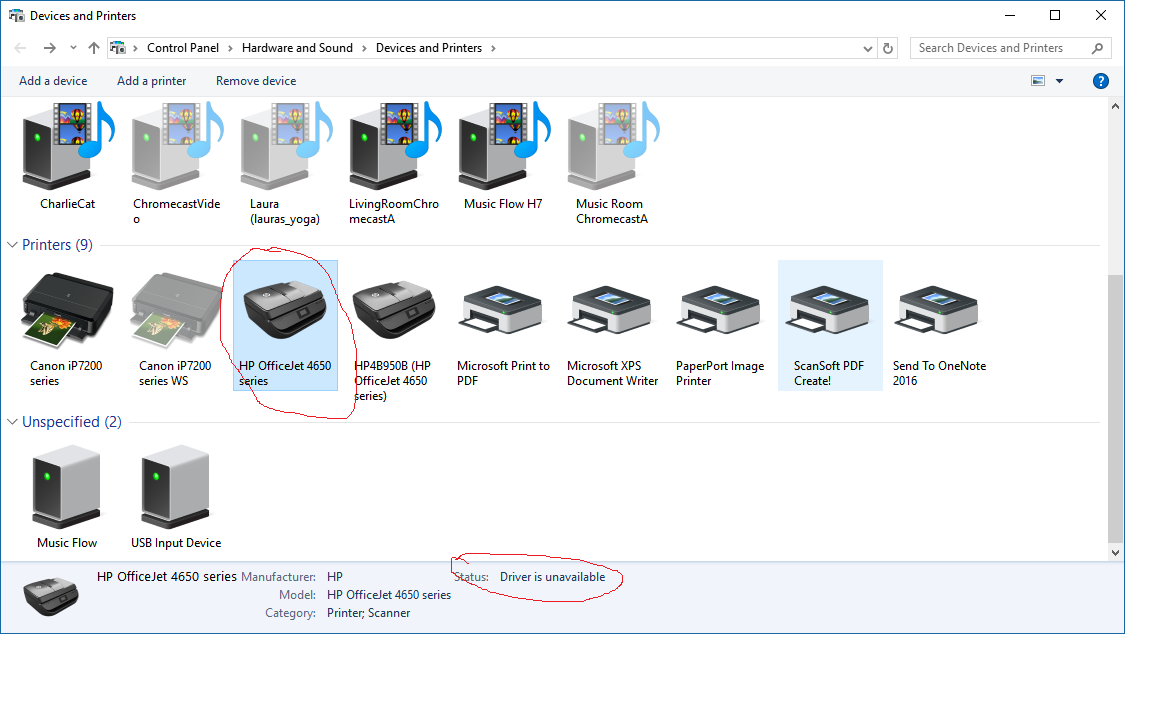Collapse the Printers (9) group
Viewport: 1152px width, 725px height.
click(13, 245)
